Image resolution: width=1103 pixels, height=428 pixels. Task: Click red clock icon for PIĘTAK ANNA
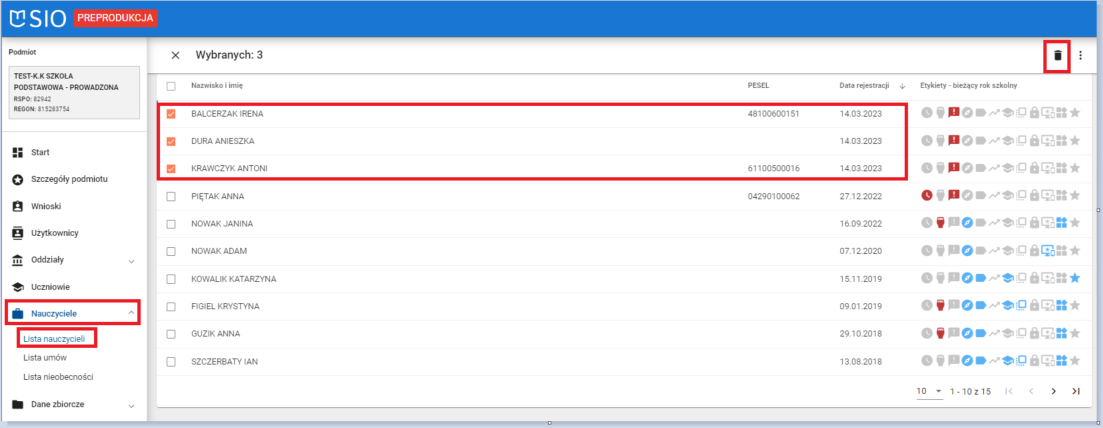pyautogui.click(x=926, y=196)
